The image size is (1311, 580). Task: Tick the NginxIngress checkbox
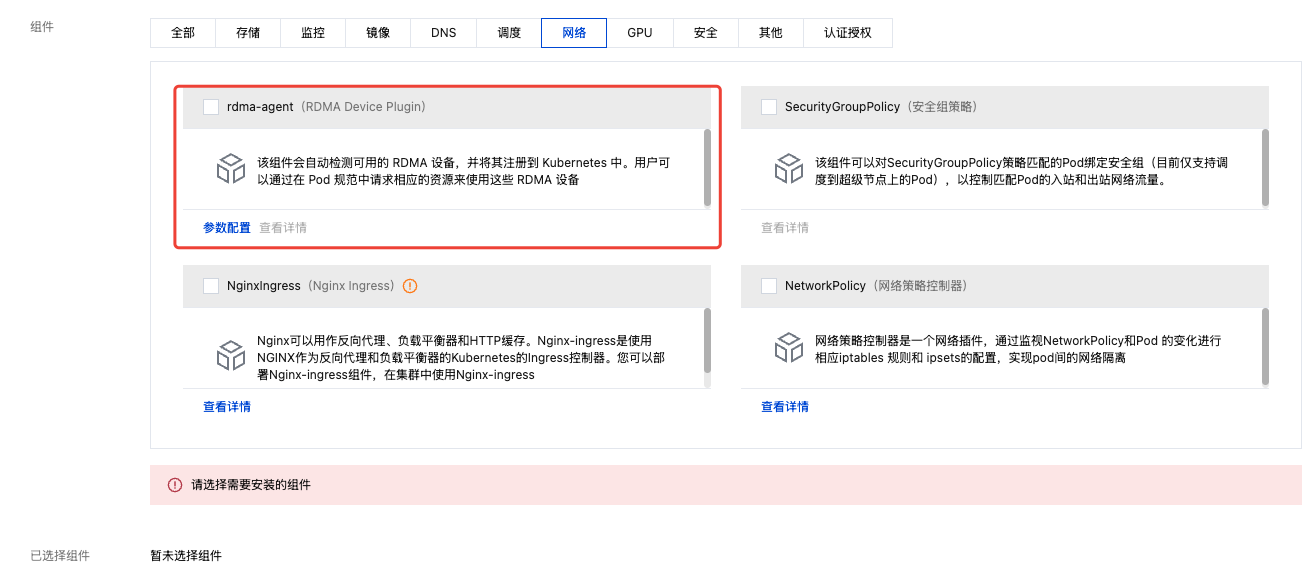coord(211,286)
